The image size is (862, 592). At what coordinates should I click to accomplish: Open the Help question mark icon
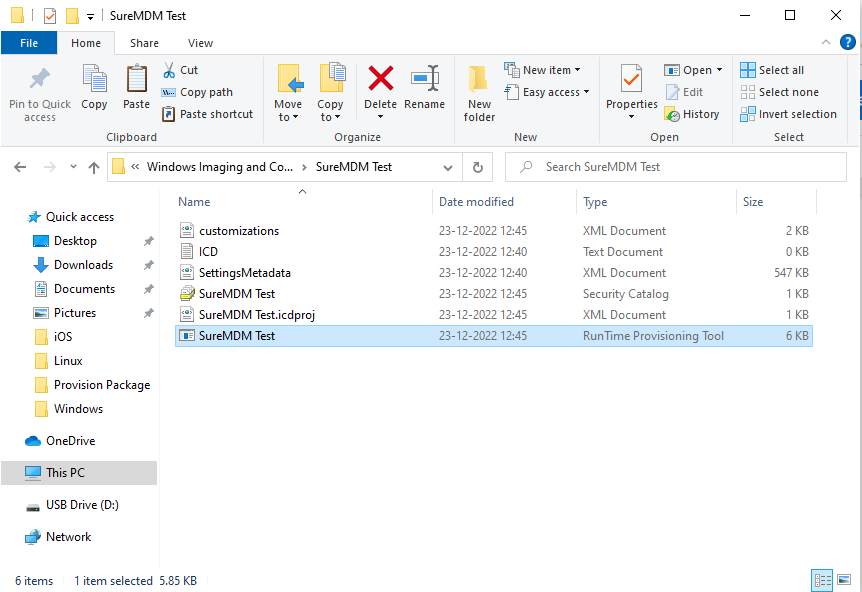[x=847, y=42]
